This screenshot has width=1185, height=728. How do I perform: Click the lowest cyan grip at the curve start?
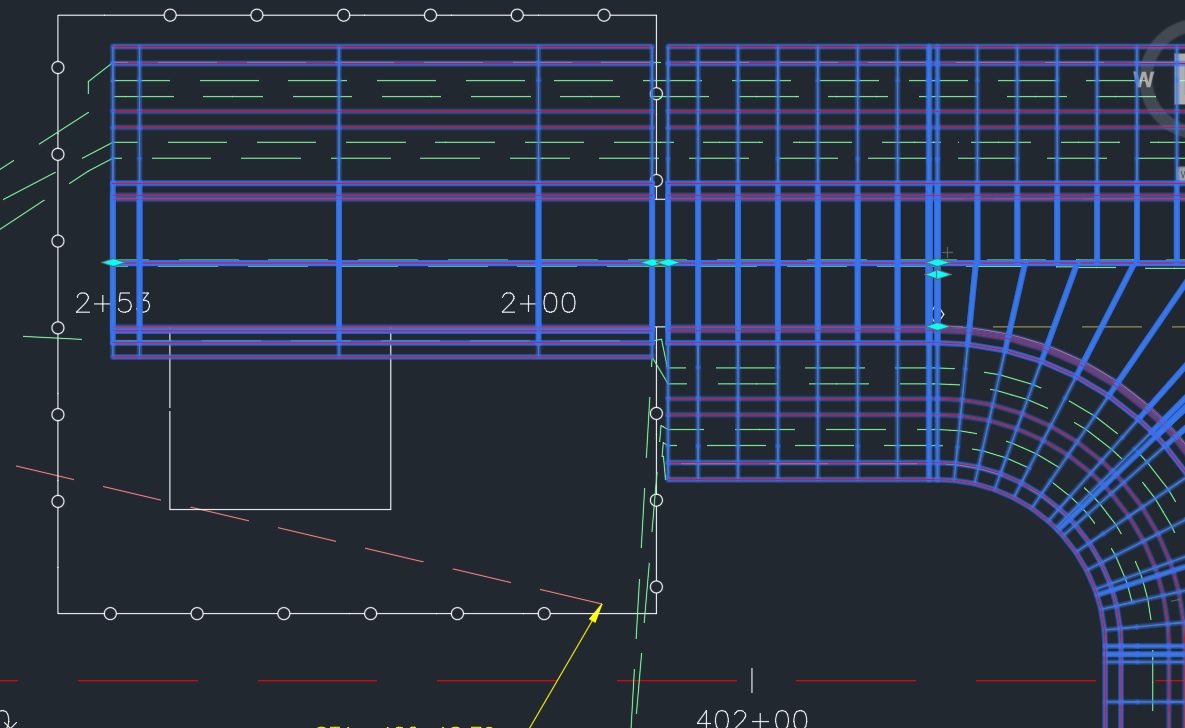[938, 327]
